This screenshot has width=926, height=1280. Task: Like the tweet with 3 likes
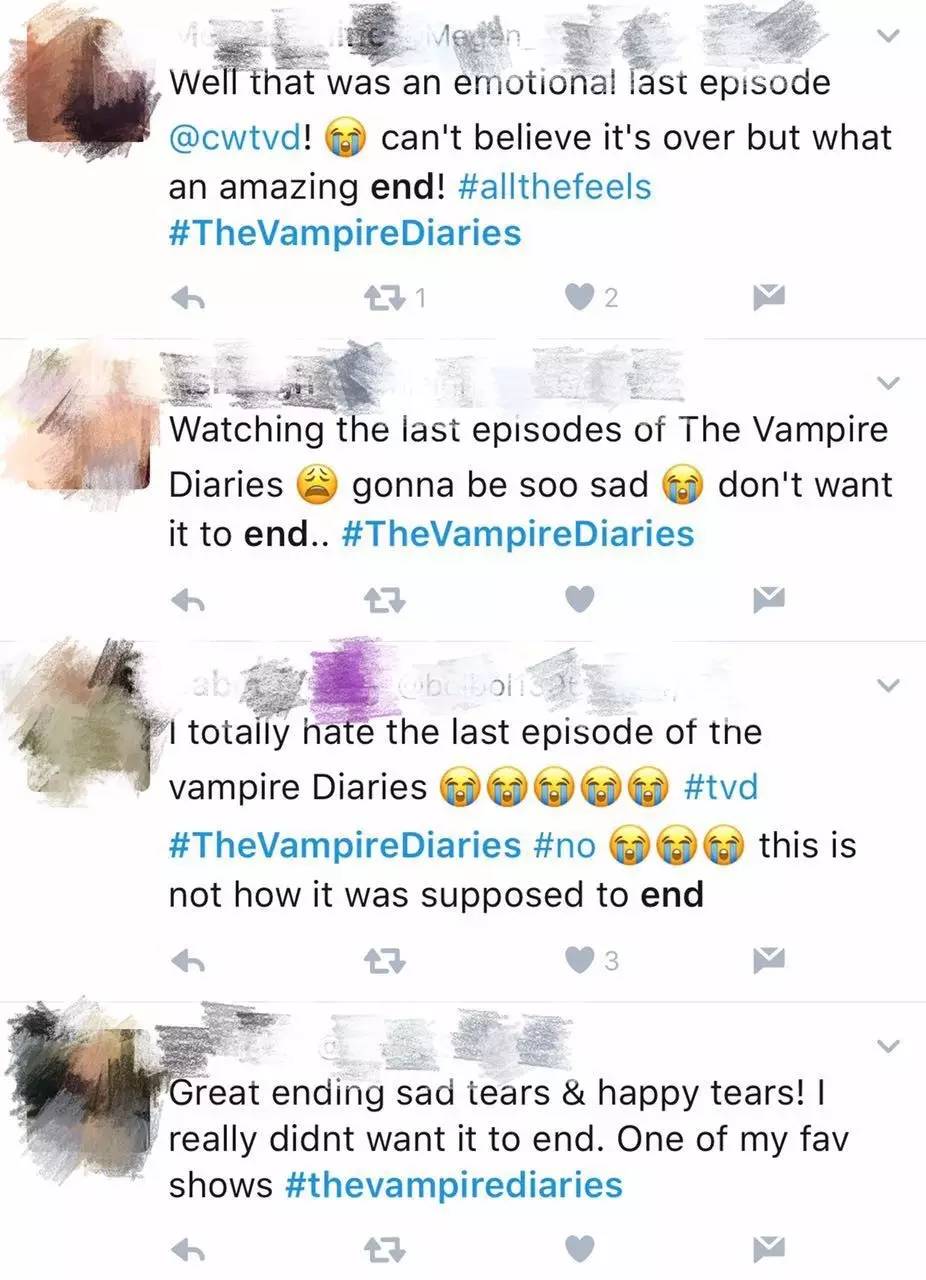581,961
